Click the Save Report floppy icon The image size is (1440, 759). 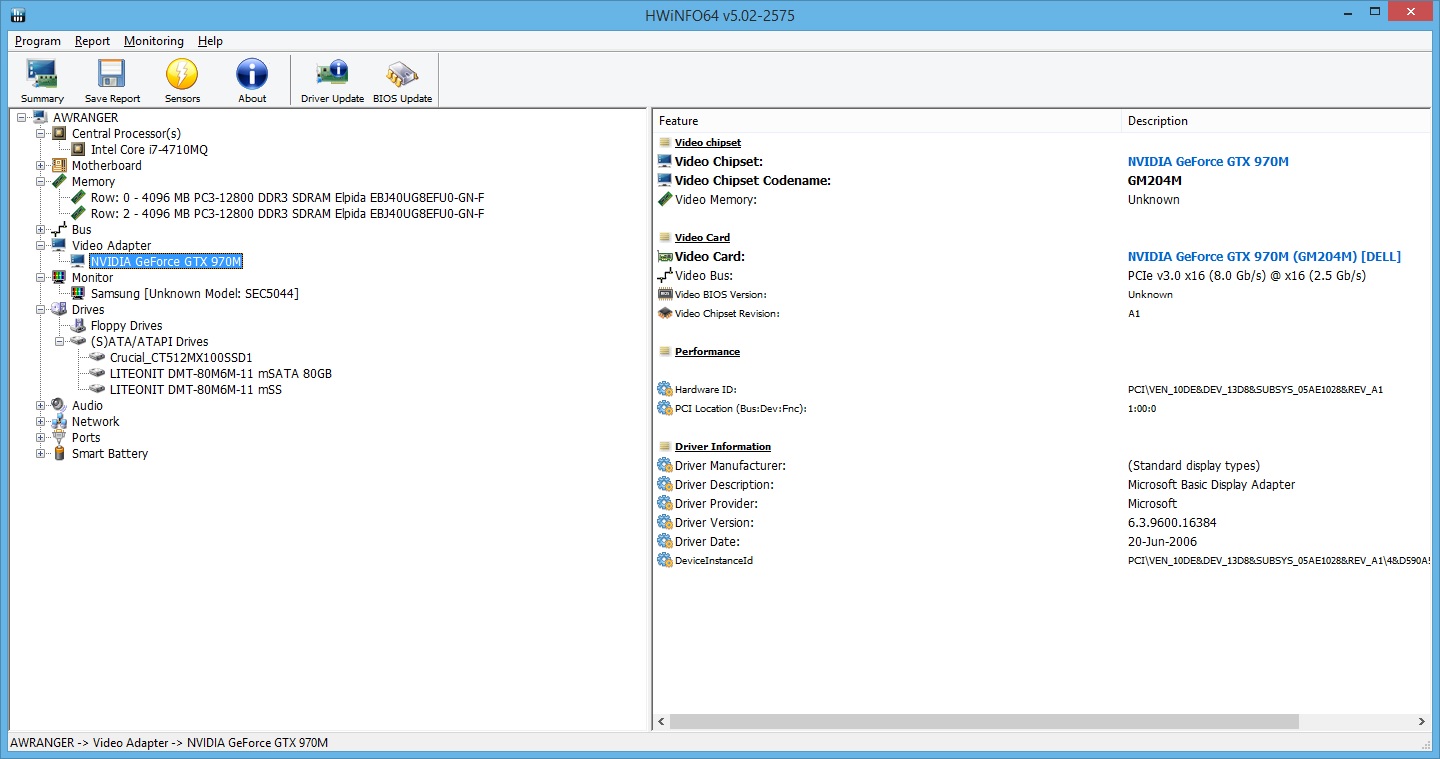coord(112,74)
